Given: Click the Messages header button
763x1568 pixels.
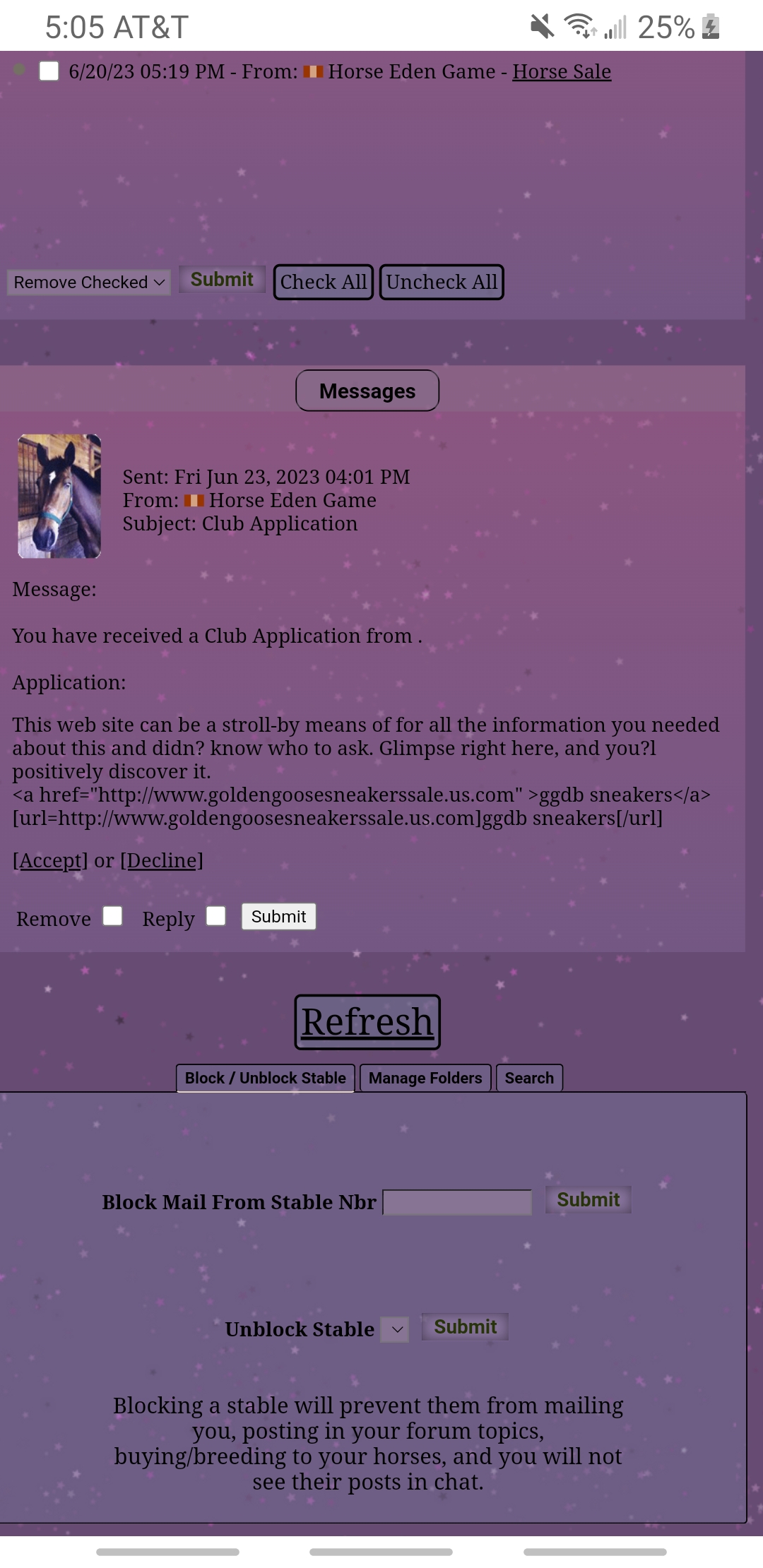Looking at the screenshot, I should pos(367,391).
